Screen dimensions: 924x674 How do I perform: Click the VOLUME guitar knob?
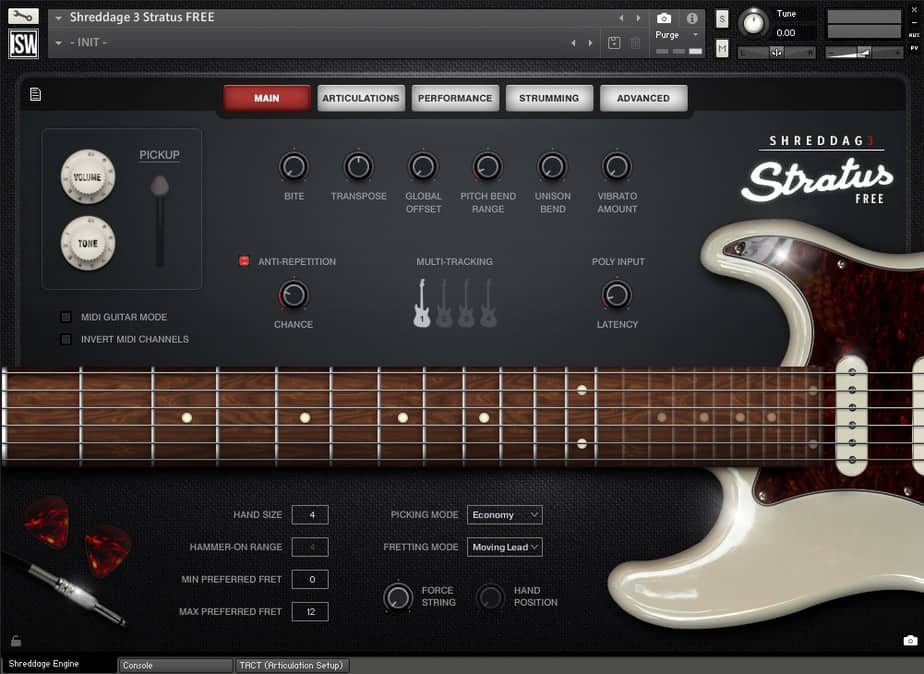(88, 177)
